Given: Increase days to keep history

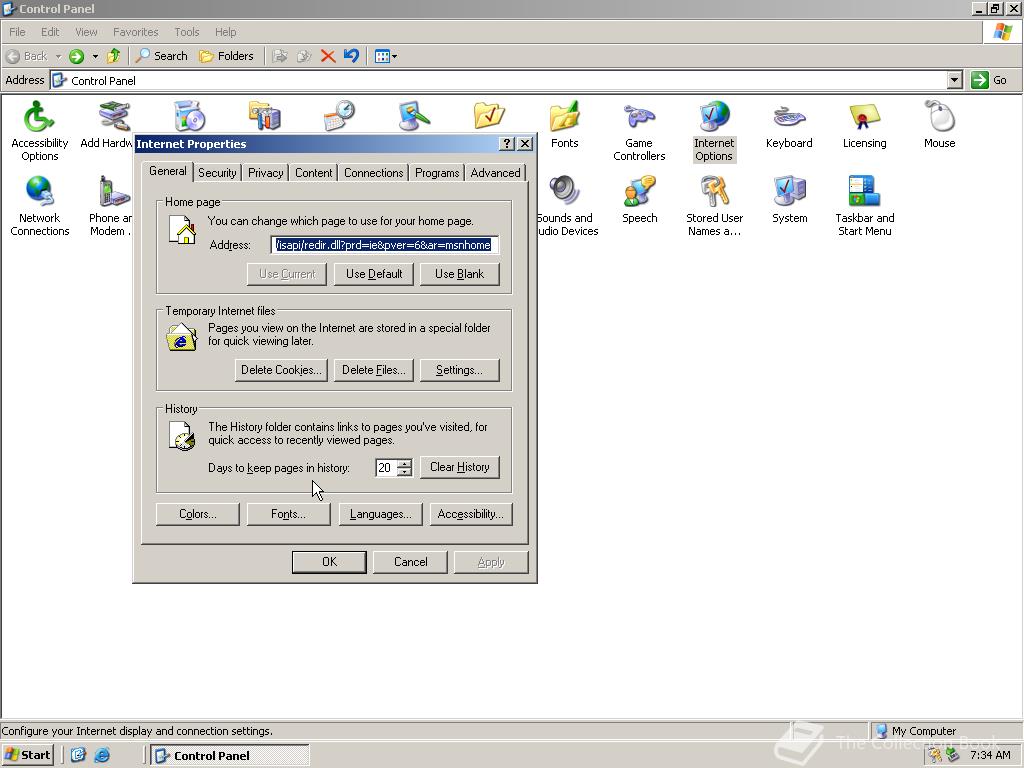Looking at the screenshot, I should (405, 464).
